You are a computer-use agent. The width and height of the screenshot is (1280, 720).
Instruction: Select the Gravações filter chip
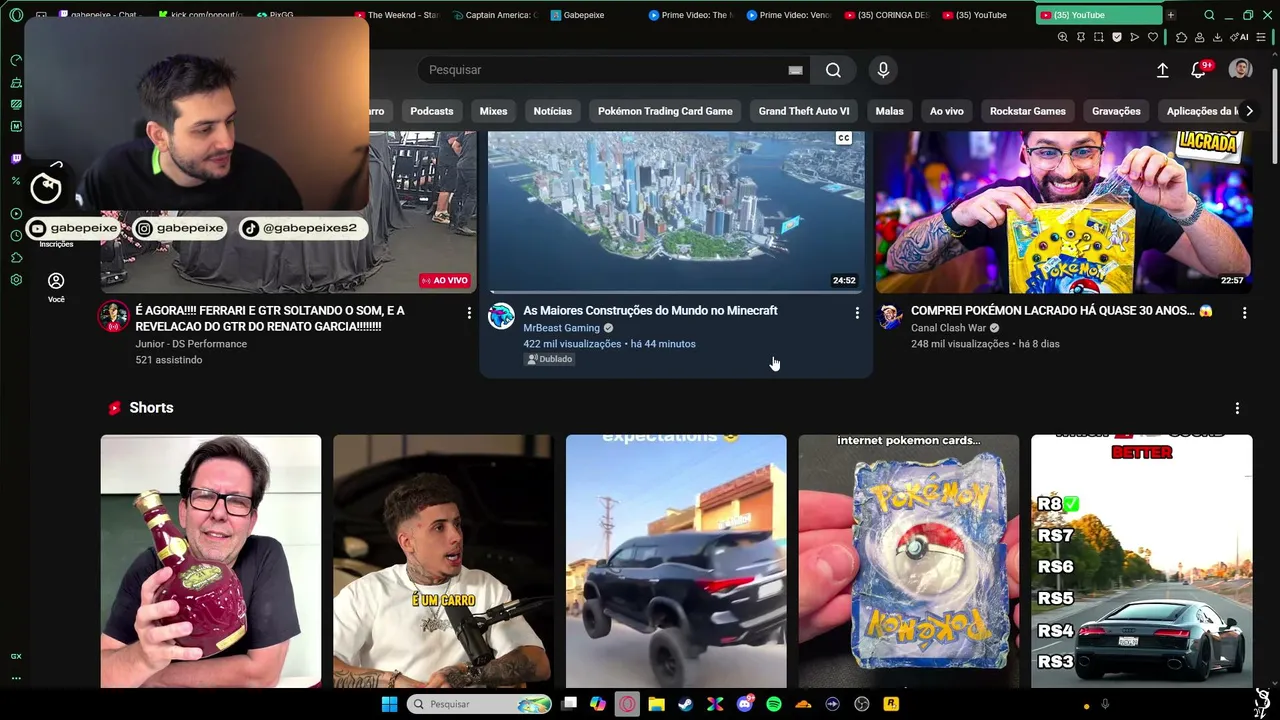[1116, 111]
